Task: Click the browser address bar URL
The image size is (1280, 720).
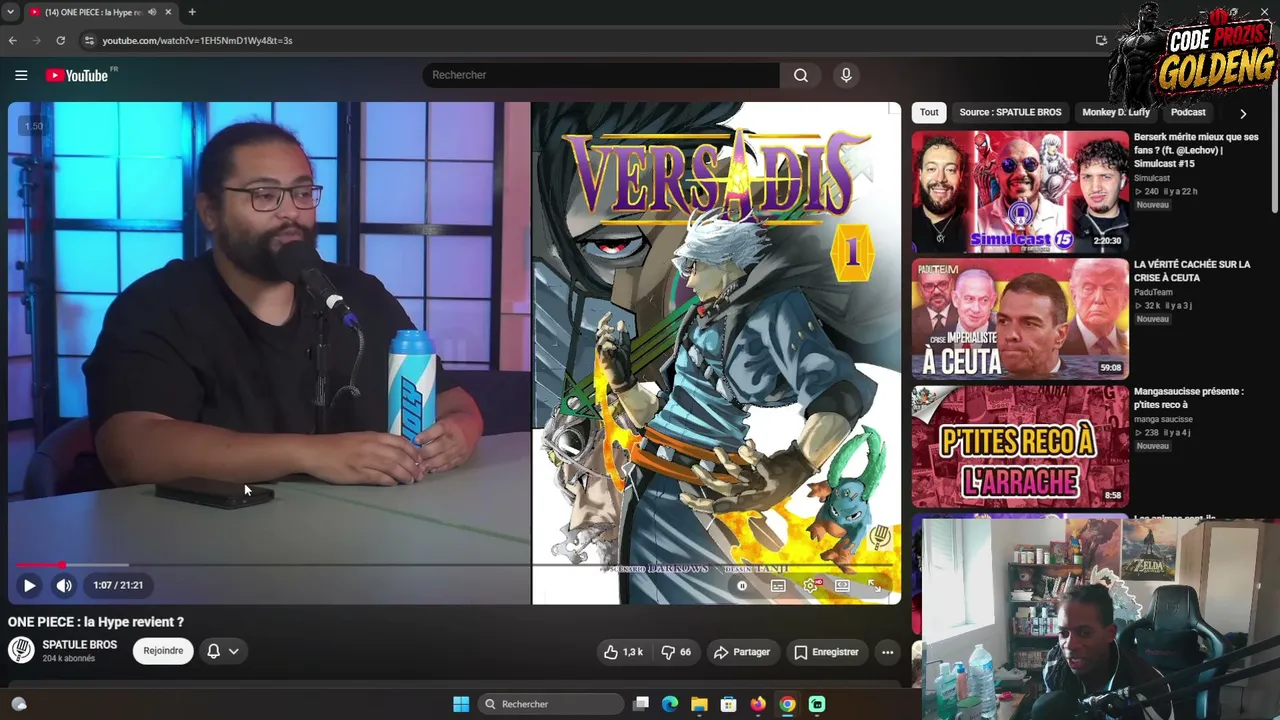Action: pyautogui.click(x=197, y=41)
